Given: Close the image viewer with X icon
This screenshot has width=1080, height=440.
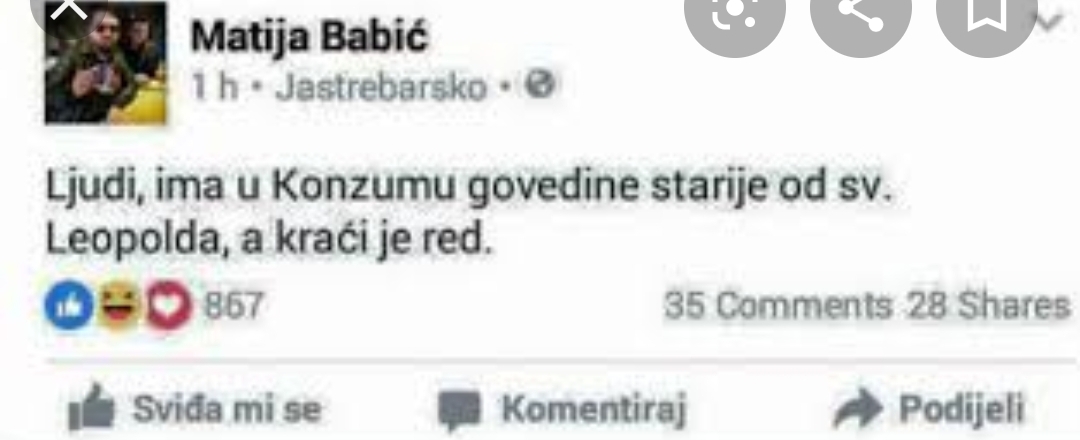Looking at the screenshot, I should coord(69,8).
